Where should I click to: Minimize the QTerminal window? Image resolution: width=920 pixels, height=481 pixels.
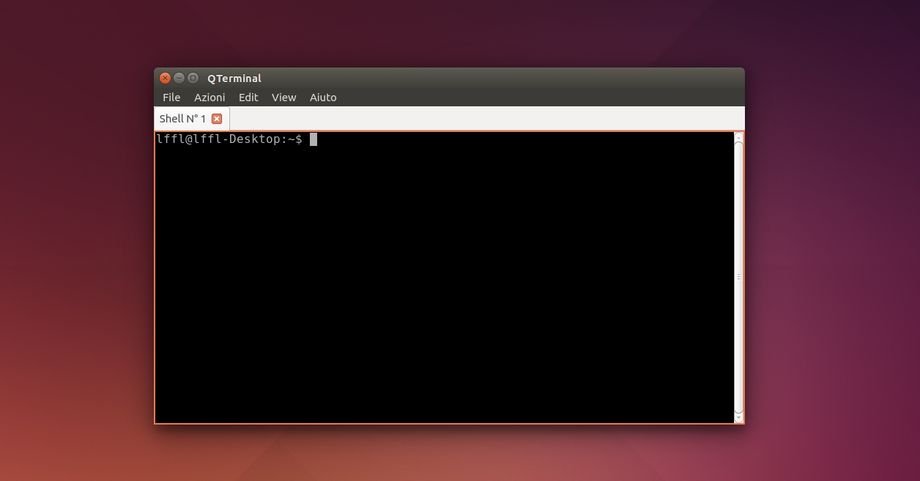click(x=179, y=78)
